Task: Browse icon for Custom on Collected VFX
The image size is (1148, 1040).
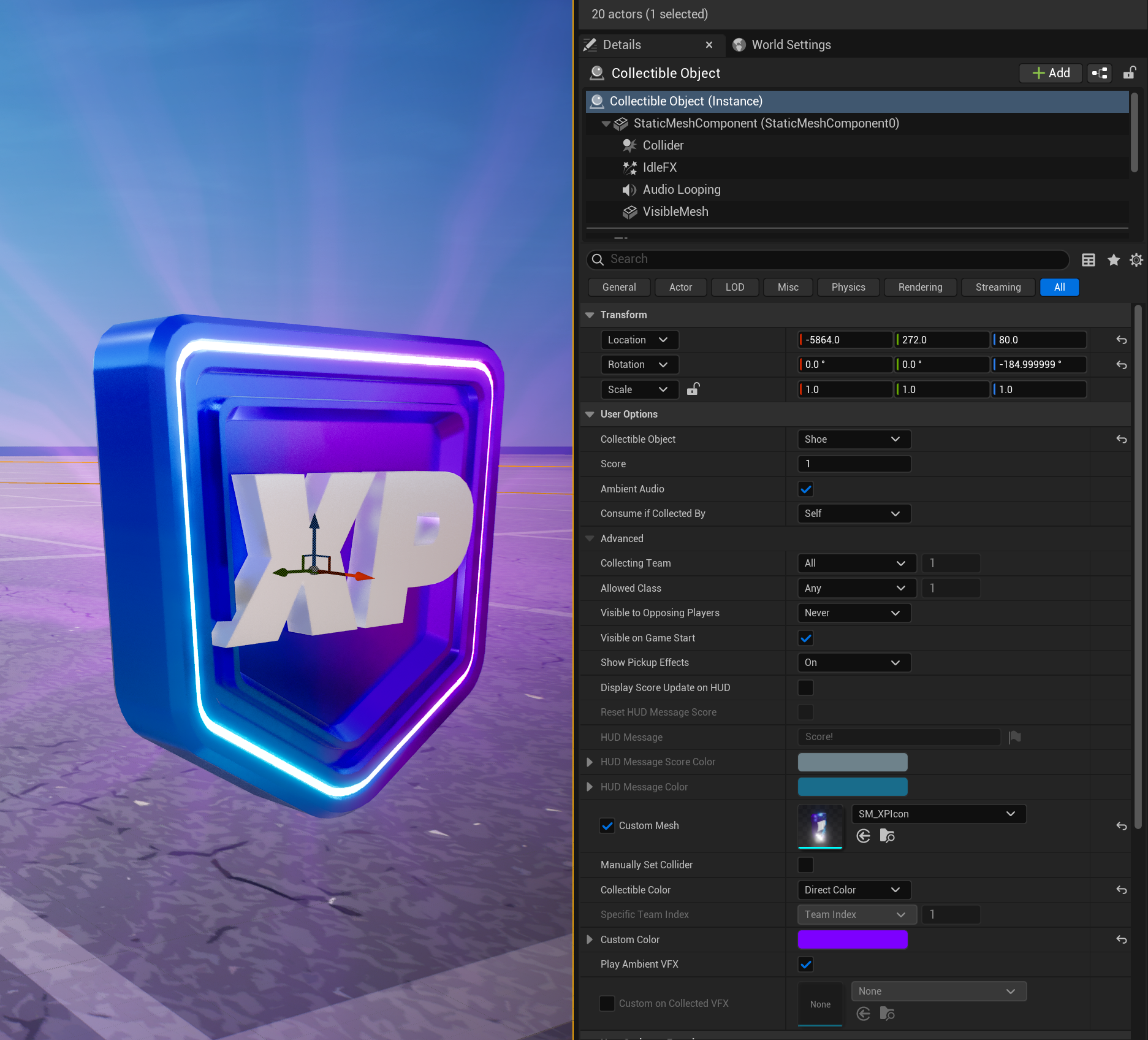Action: click(x=887, y=1014)
